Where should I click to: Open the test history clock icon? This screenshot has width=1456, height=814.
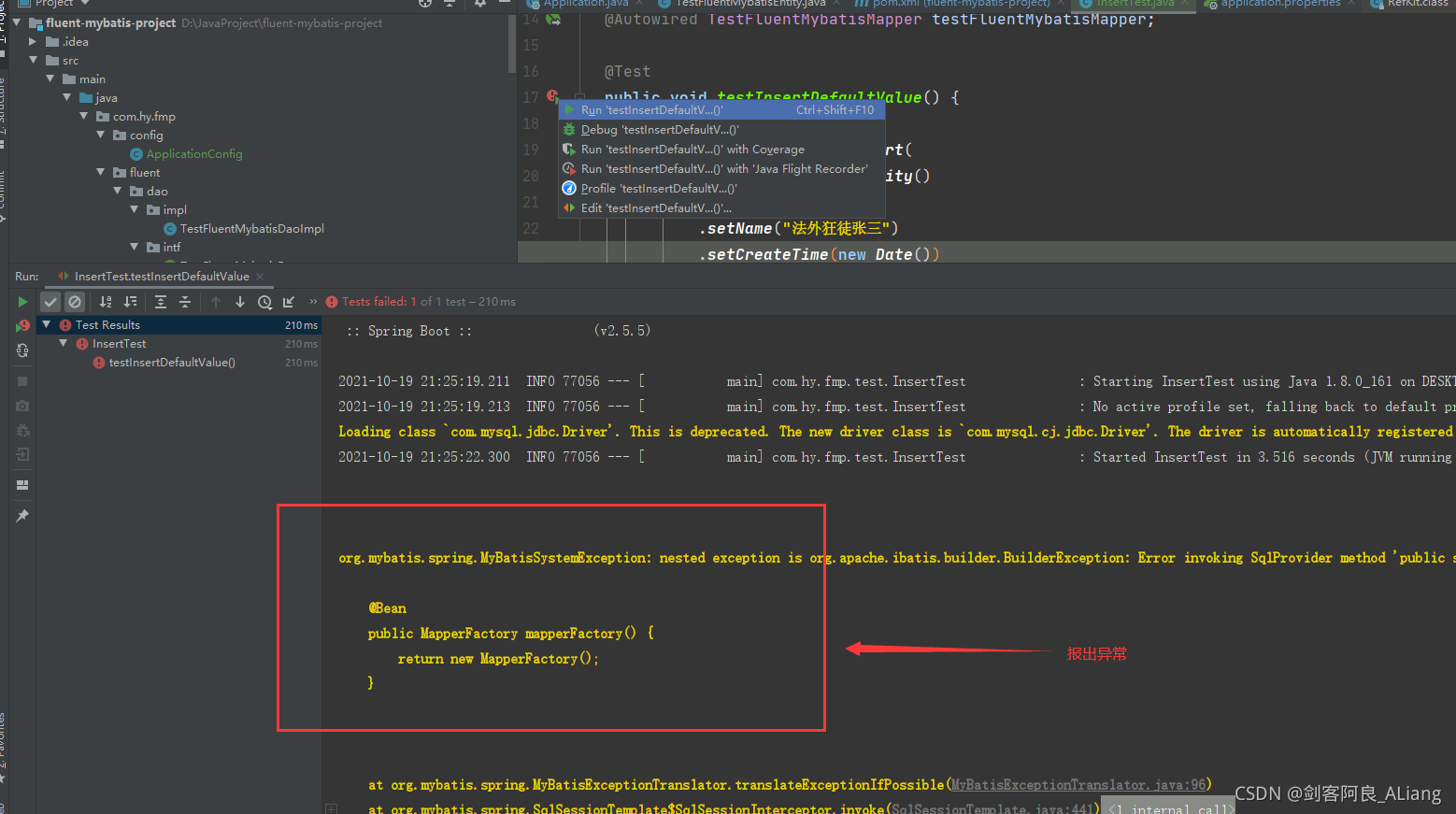tap(264, 302)
